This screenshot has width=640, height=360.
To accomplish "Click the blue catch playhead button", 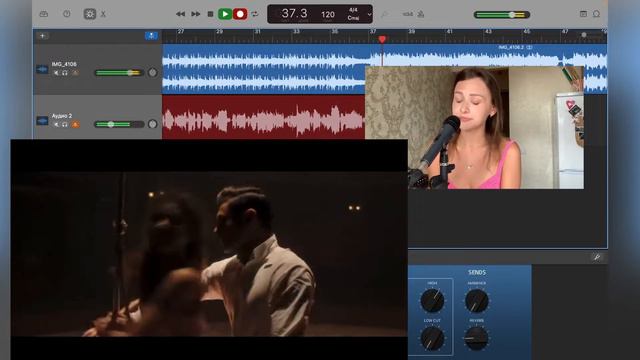I will [x=151, y=36].
